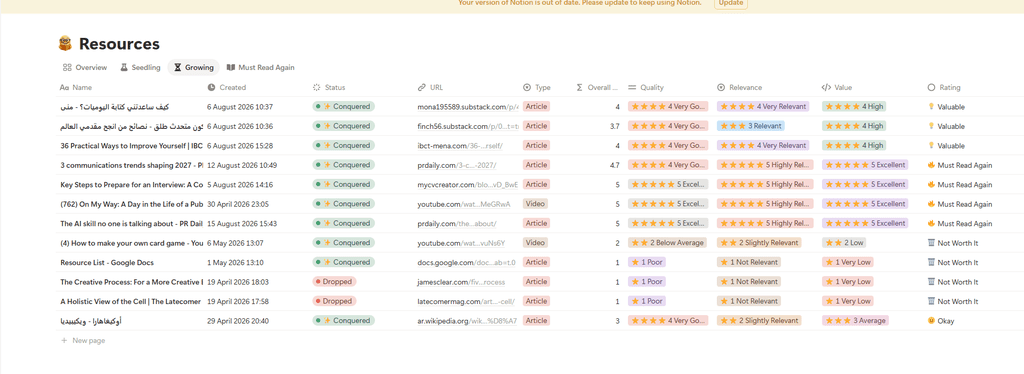This screenshot has width=1024, height=374.
Task: Open the Rating column header menu
Action: pyautogui.click(x=944, y=87)
